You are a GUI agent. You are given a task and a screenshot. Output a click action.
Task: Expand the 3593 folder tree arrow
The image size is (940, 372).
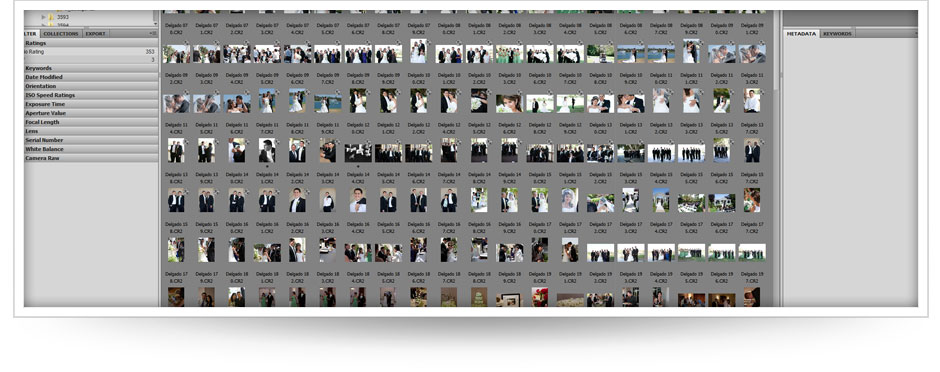coord(44,17)
